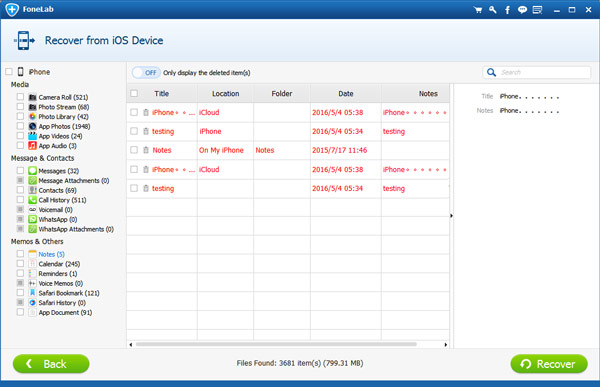Click the App Photos icon
The image size is (600, 387).
(x=33, y=126)
